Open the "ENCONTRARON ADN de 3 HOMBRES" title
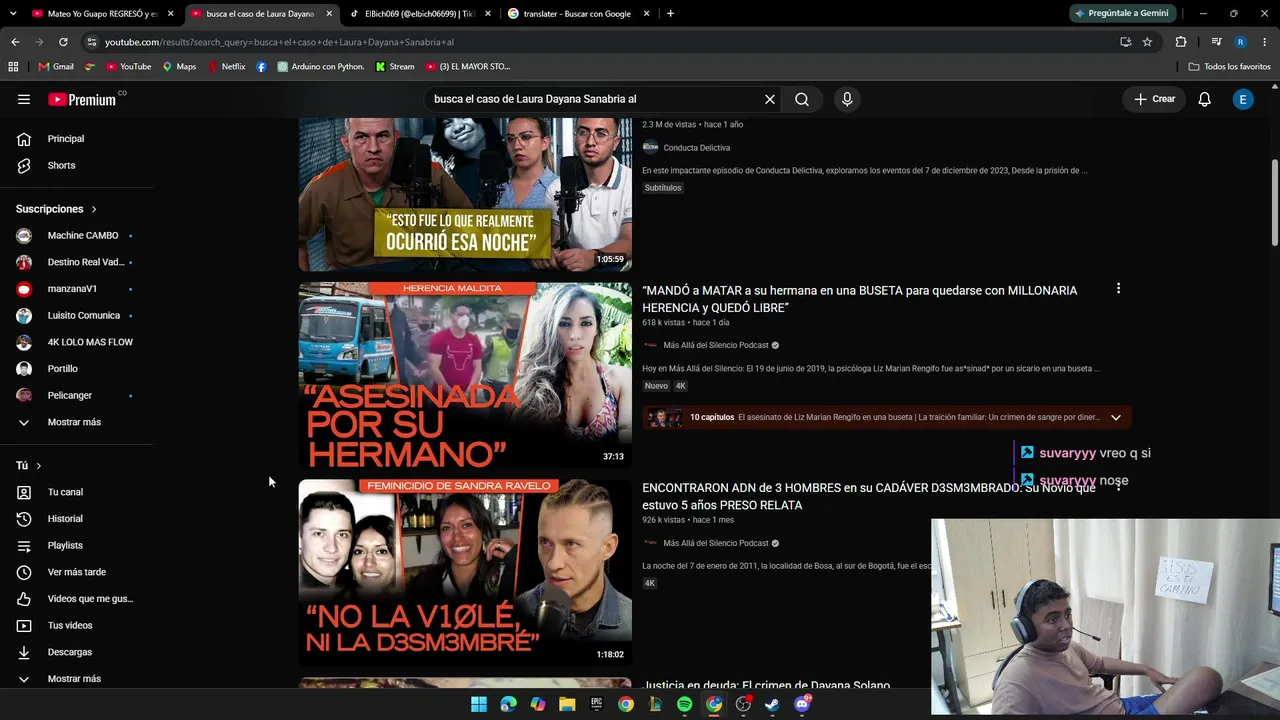 (x=869, y=496)
